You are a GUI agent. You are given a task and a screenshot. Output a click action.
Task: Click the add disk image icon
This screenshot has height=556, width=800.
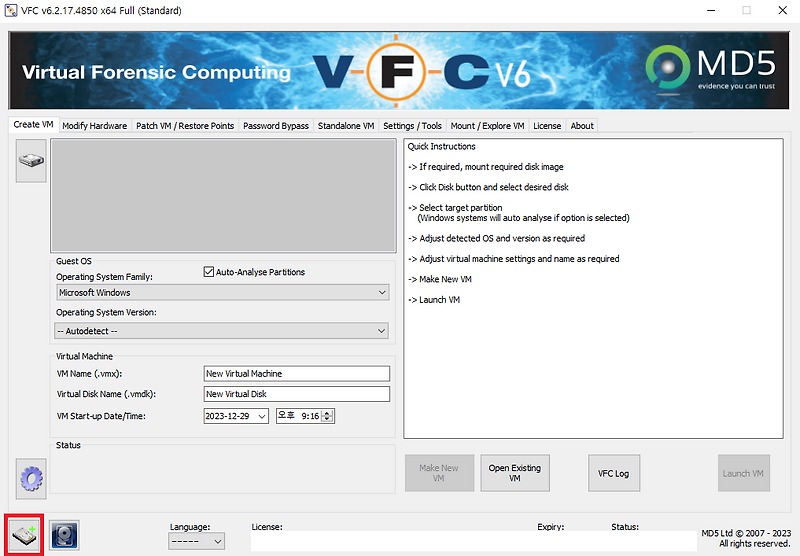tap(24, 535)
